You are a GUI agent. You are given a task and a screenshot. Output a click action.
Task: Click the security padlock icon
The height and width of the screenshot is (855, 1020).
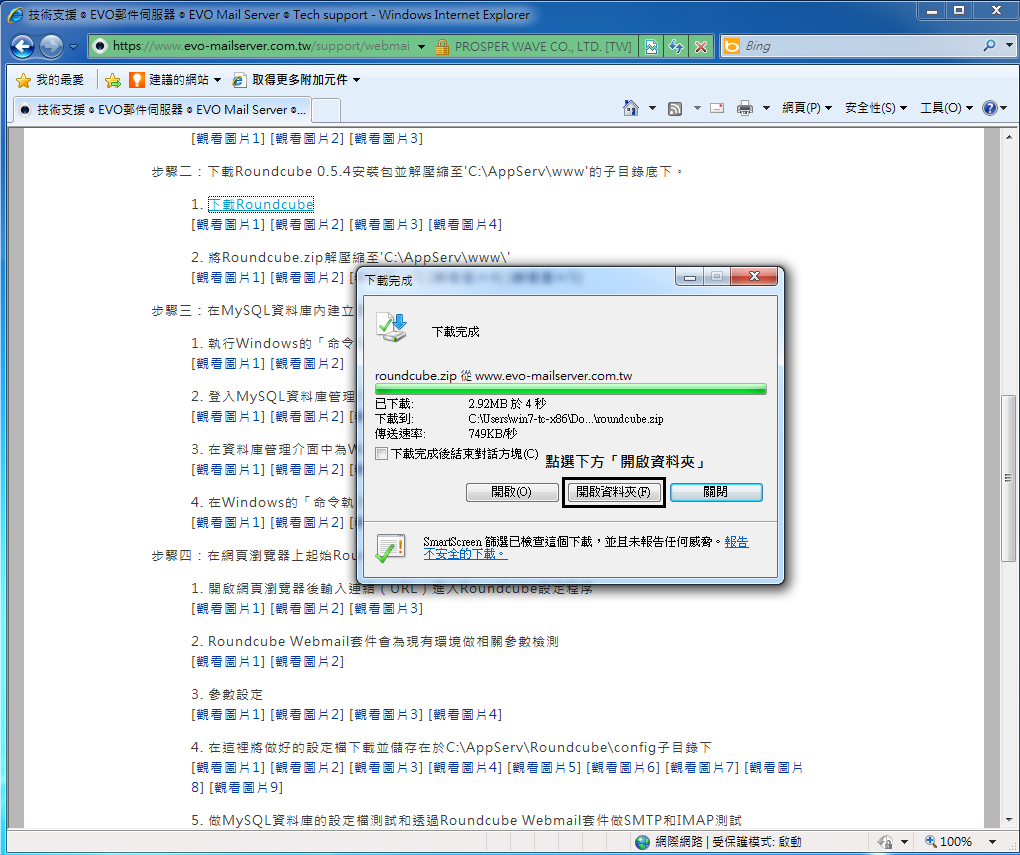pyautogui.click(x=442, y=47)
